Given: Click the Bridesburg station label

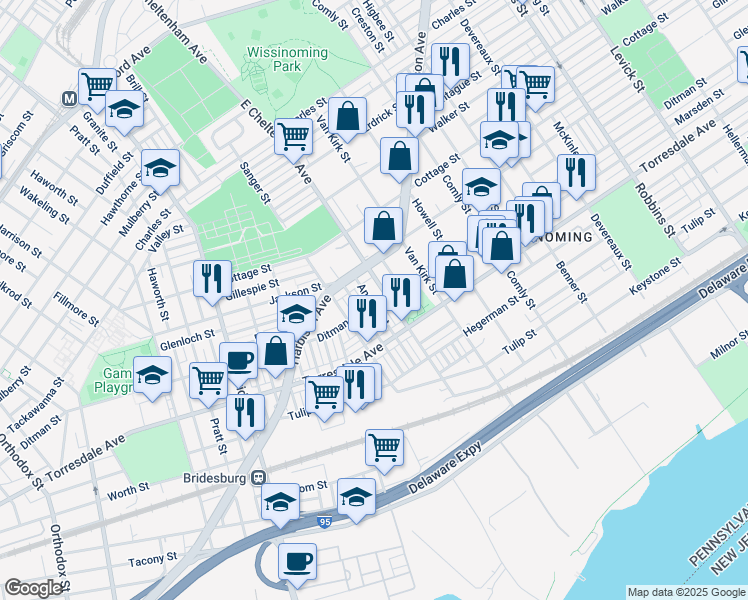Looking at the screenshot, I should [x=215, y=478].
